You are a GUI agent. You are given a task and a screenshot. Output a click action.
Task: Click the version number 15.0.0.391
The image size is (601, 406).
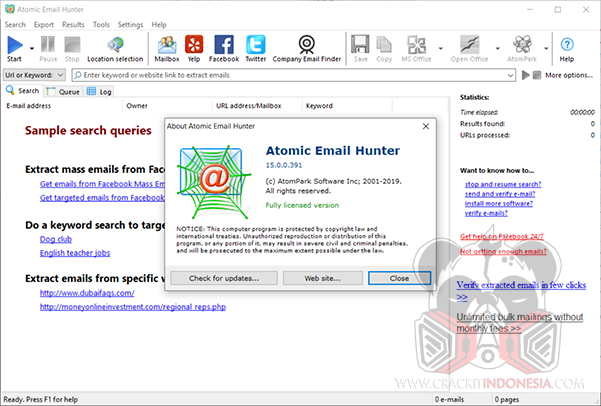(284, 165)
